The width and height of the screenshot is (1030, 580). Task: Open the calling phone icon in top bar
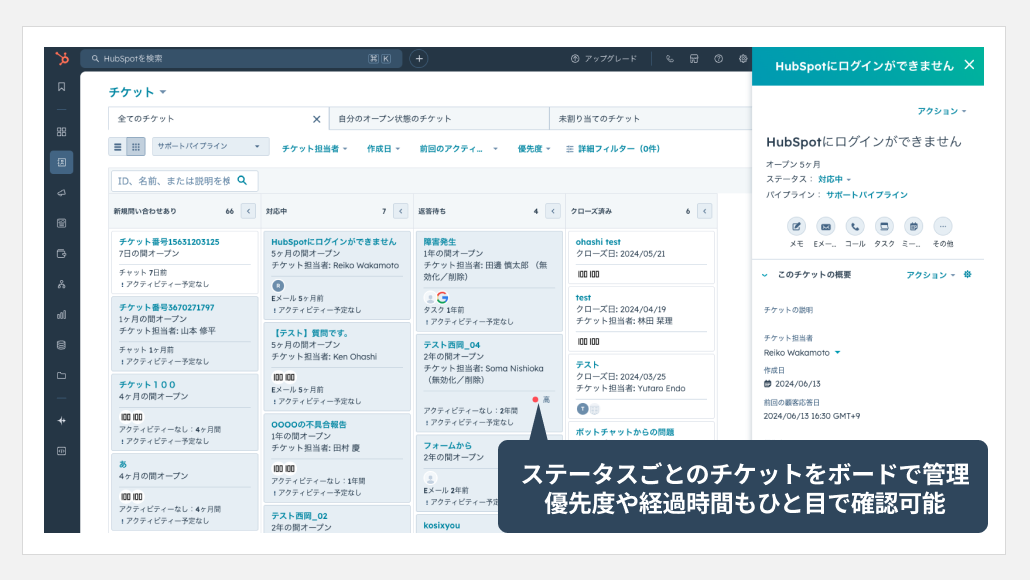tap(669, 58)
